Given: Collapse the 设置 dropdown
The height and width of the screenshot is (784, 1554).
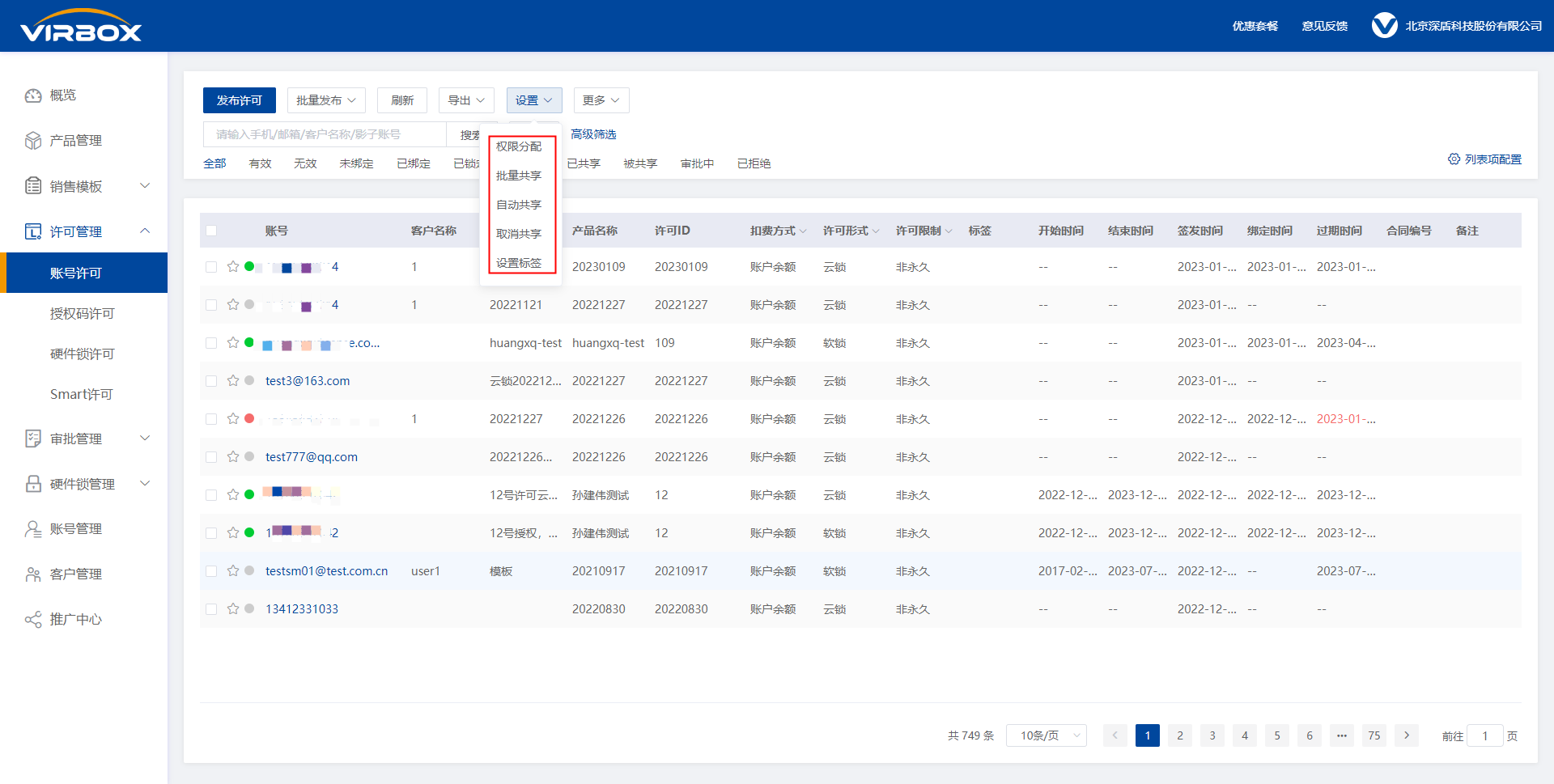Looking at the screenshot, I should (534, 100).
